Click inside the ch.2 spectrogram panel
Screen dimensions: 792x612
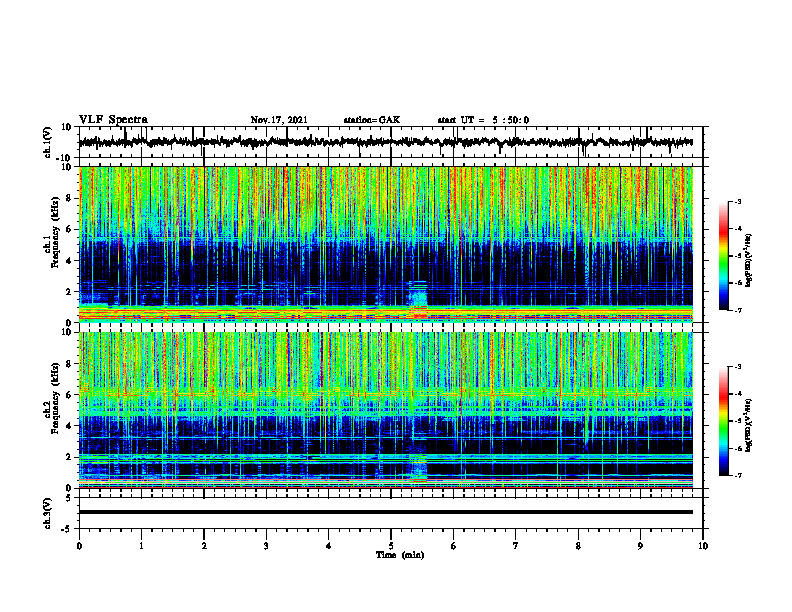coord(385,410)
